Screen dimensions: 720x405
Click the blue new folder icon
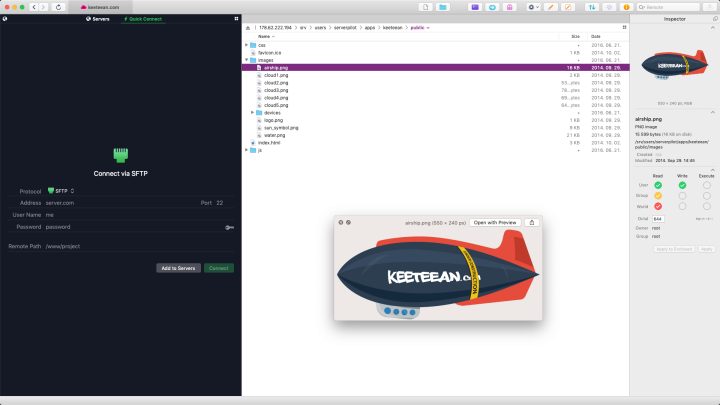pos(443,7)
